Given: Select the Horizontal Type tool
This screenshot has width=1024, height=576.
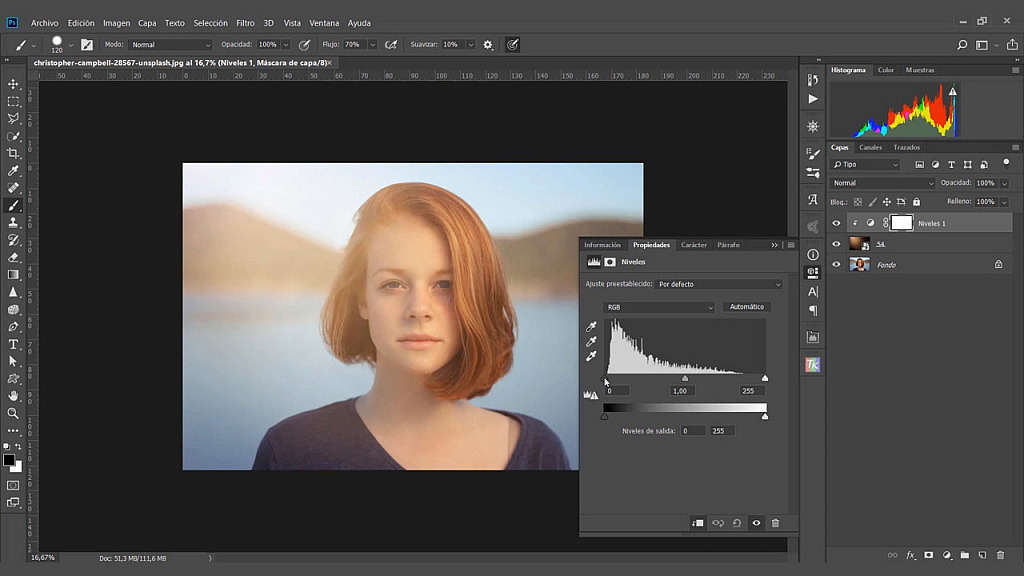Looking at the screenshot, I should click(x=13, y=343).
